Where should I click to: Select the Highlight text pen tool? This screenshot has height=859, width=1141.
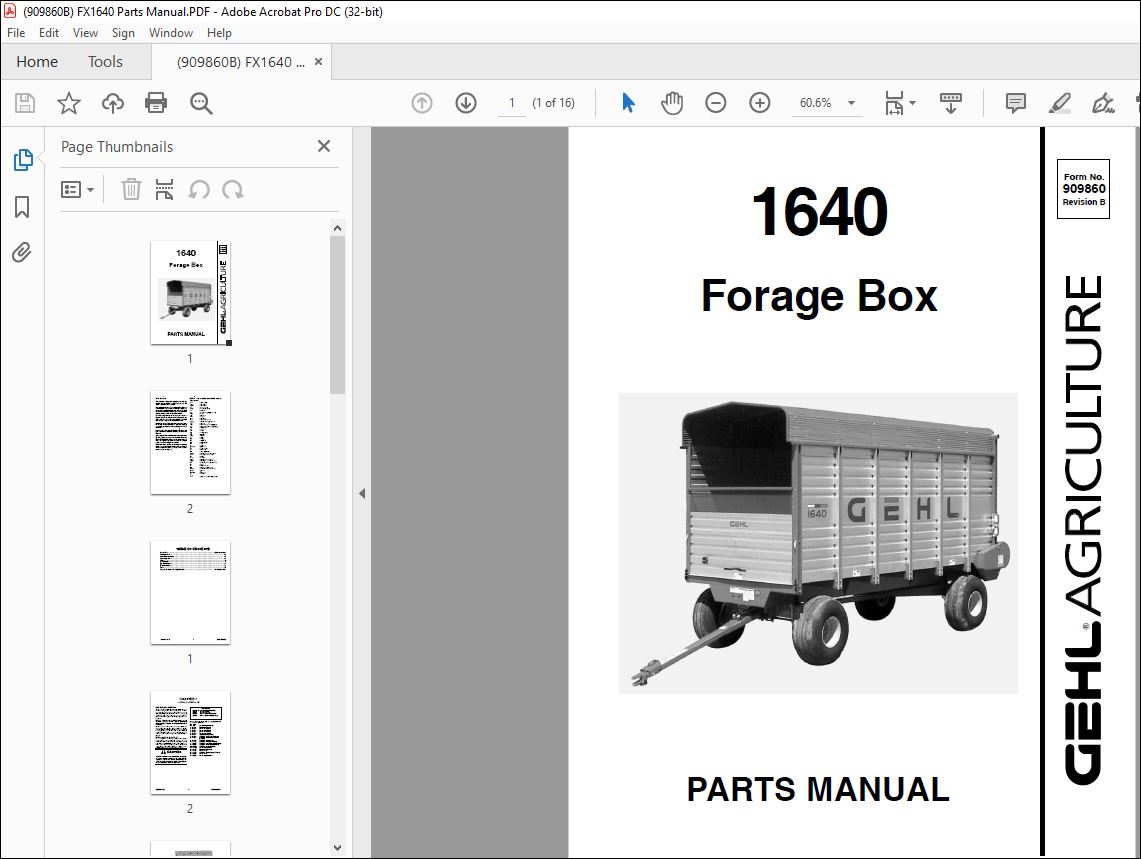tap(1060, 103)
